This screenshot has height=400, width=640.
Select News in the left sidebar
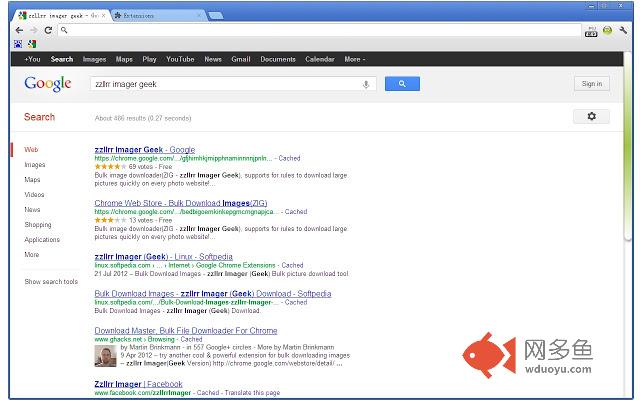[32, 209]
